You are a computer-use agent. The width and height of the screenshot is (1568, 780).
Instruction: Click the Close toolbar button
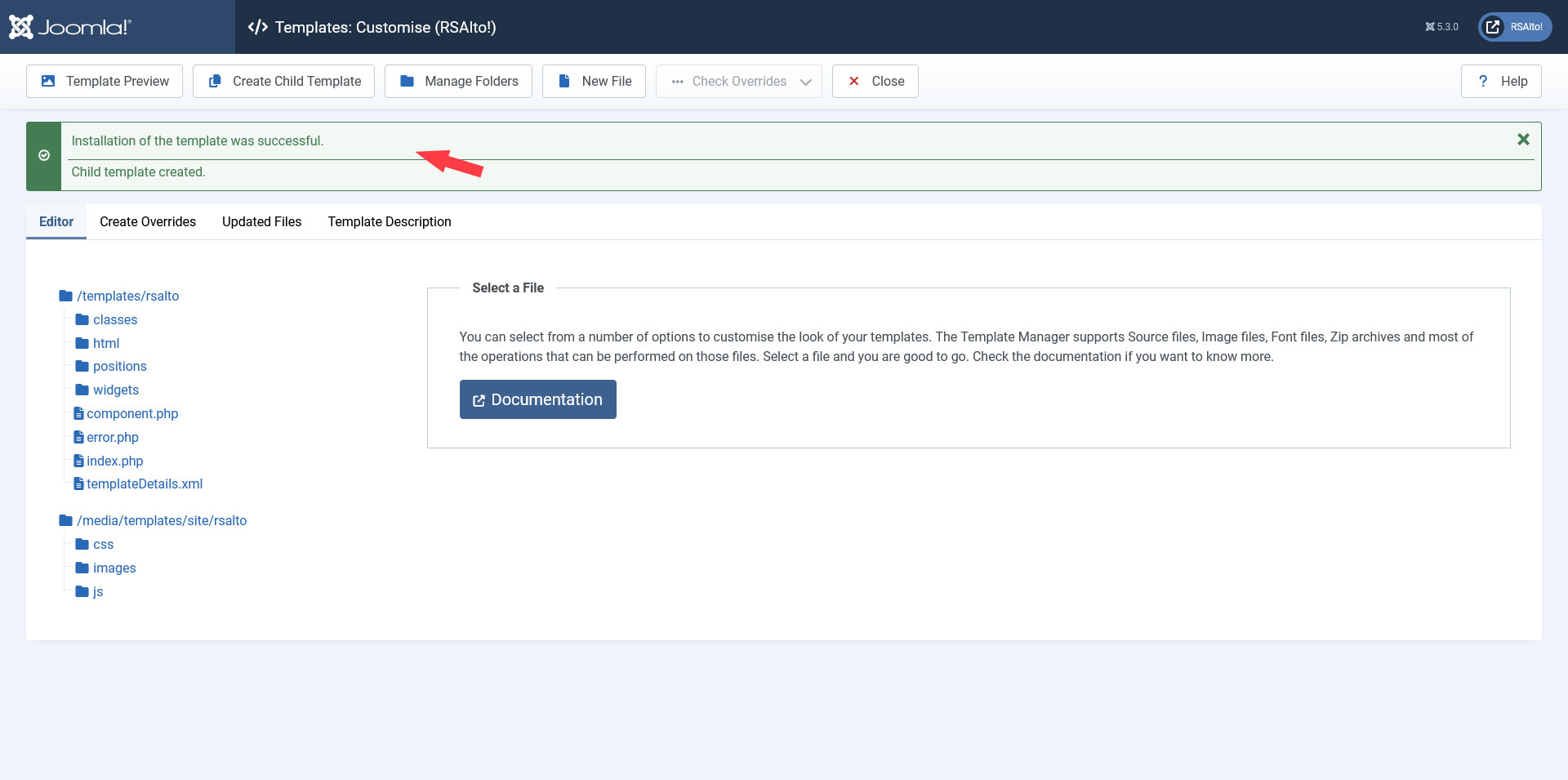pos(875,81)
